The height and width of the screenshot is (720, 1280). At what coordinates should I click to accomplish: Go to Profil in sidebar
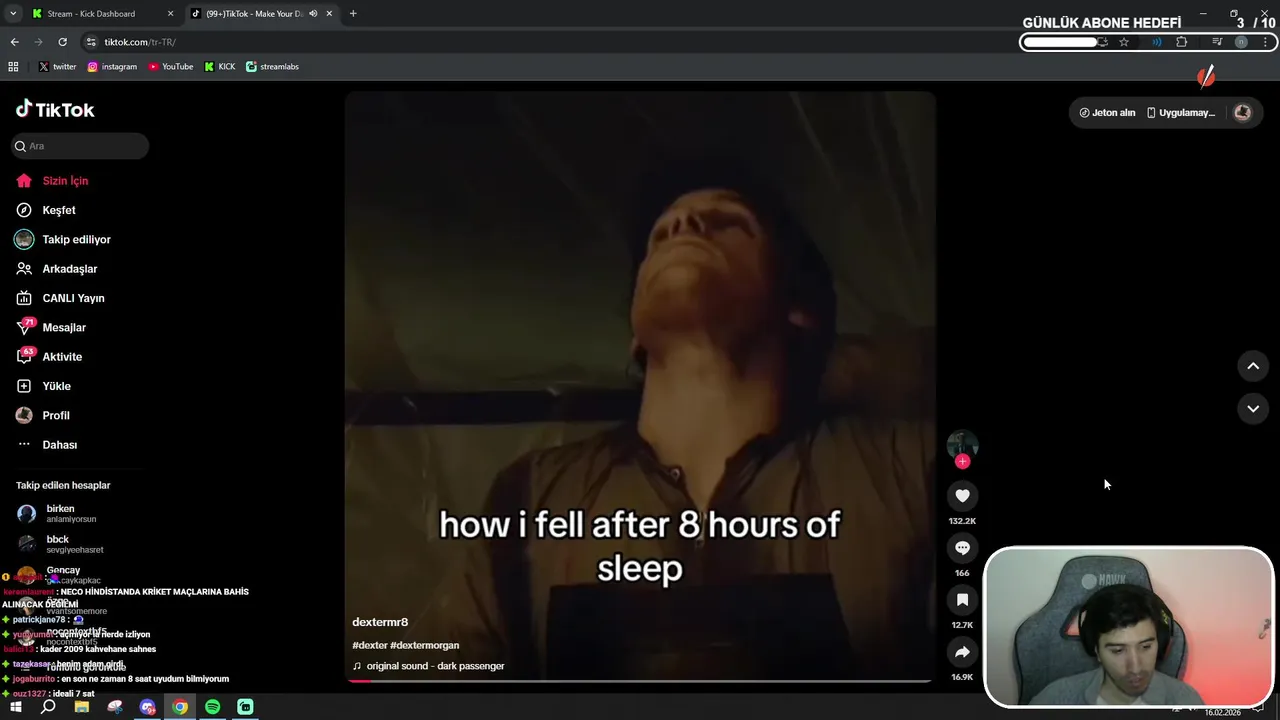[55, 415]
